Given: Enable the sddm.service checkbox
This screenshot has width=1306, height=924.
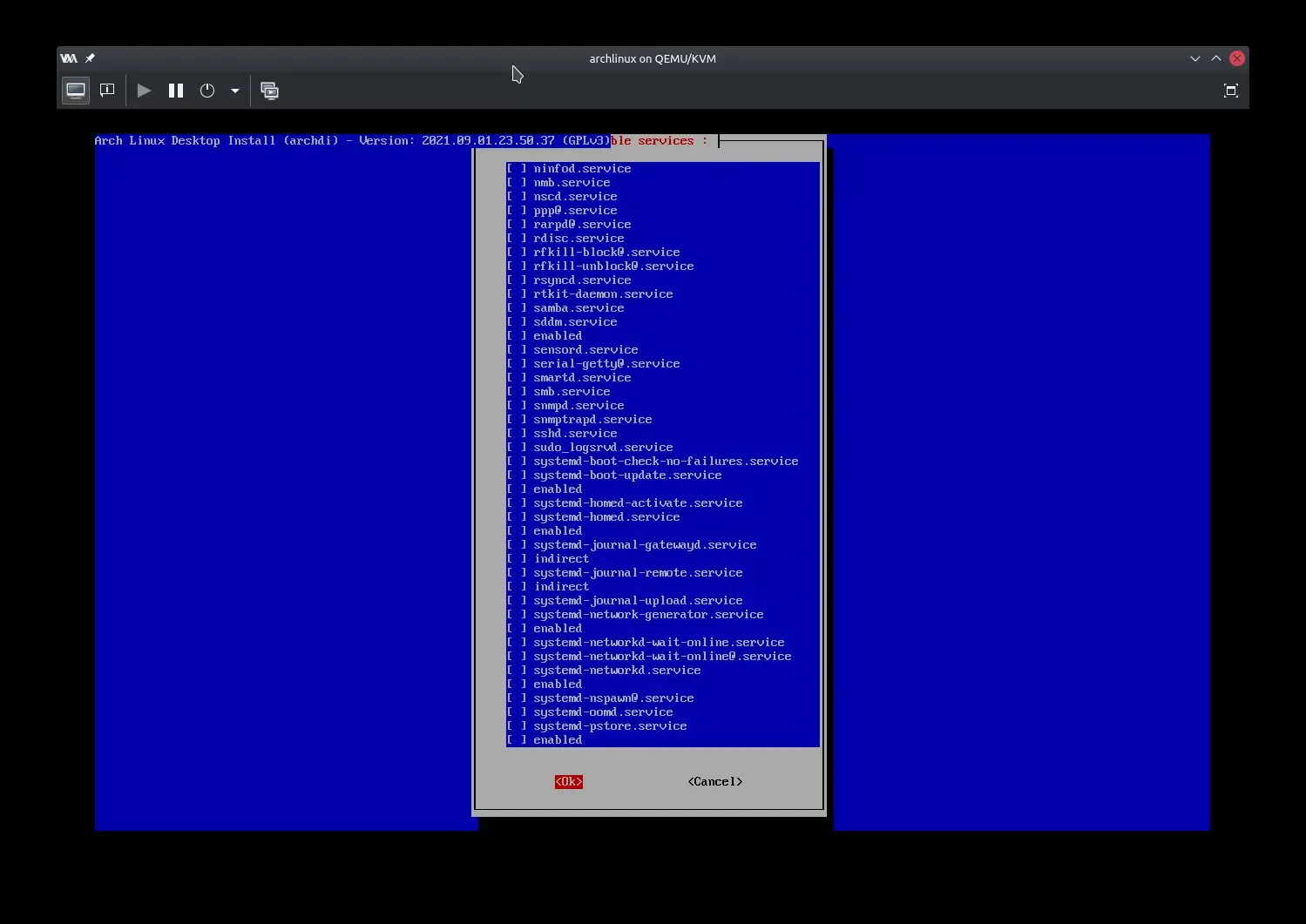Looking at the screenshot, I should click(517, 322).
